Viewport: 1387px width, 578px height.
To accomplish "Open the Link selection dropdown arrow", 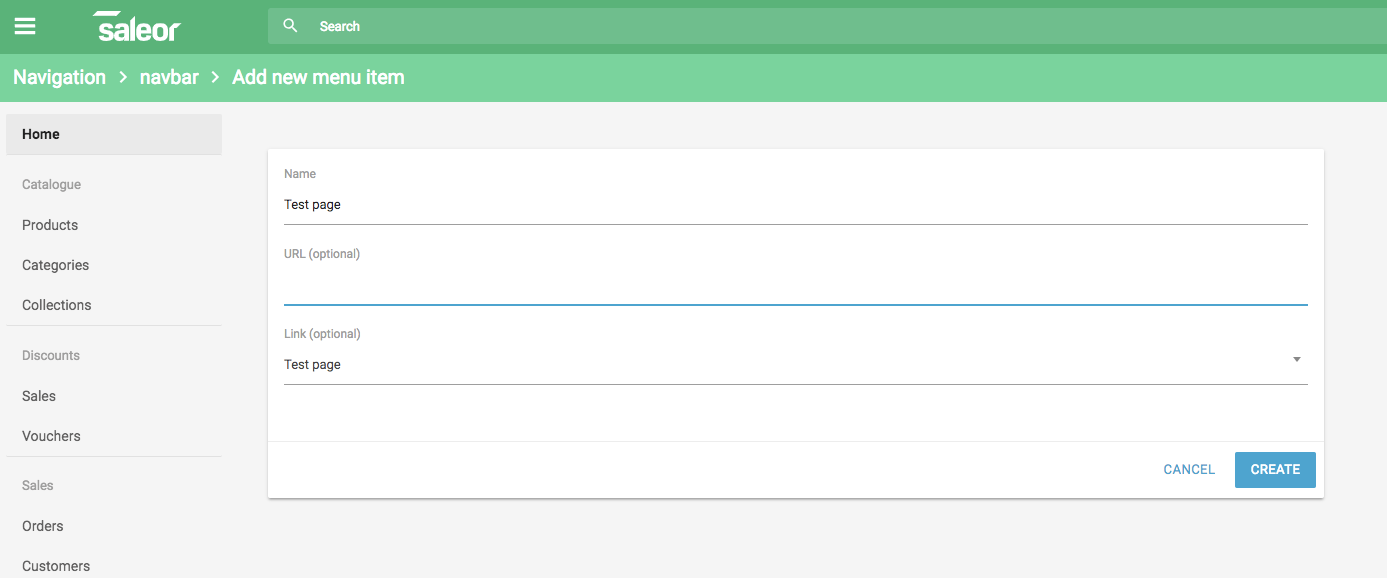I will pos(1296,359).
